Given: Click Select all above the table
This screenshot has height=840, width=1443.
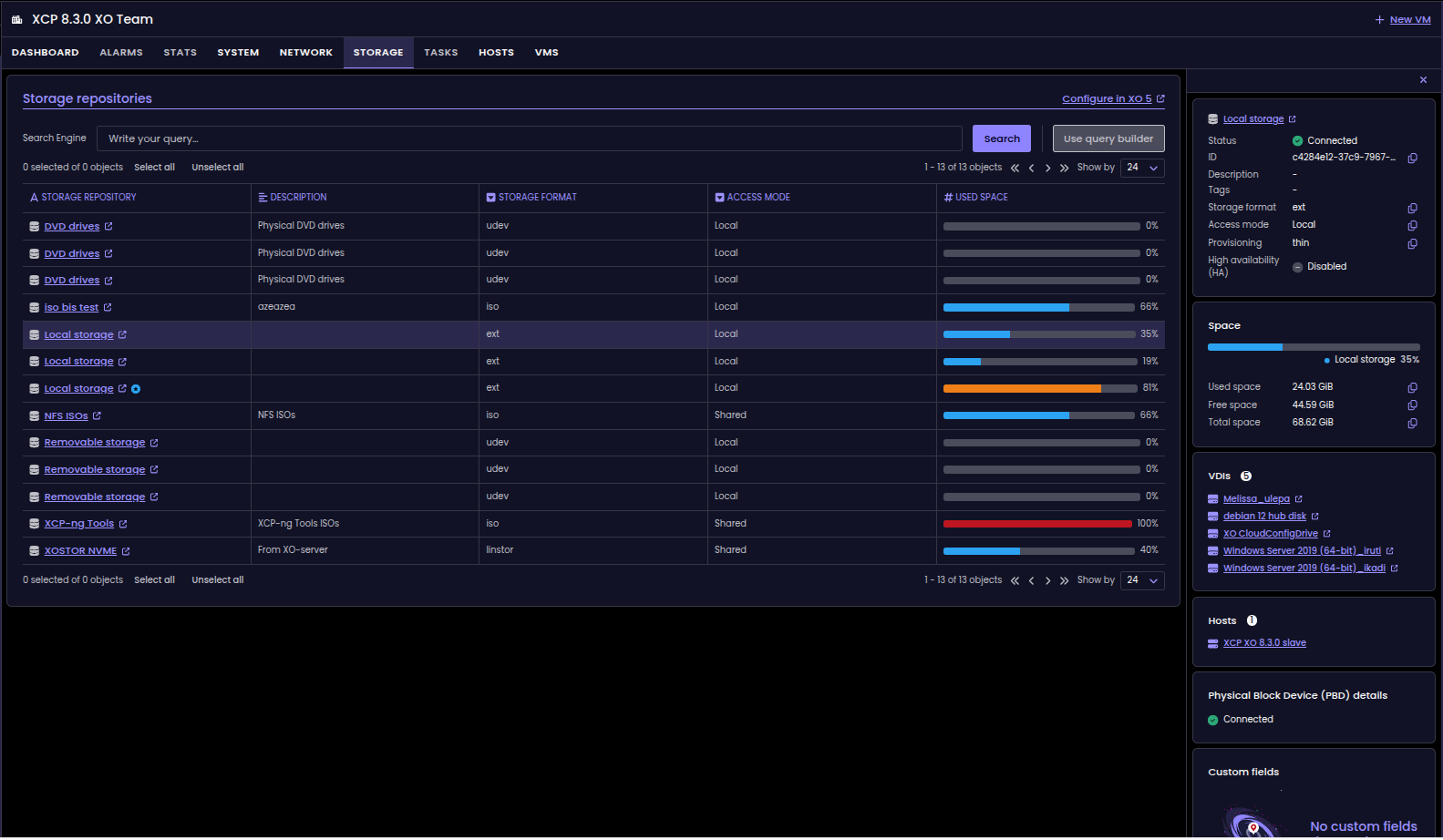Looking at the screenshot, I should 154,168.
